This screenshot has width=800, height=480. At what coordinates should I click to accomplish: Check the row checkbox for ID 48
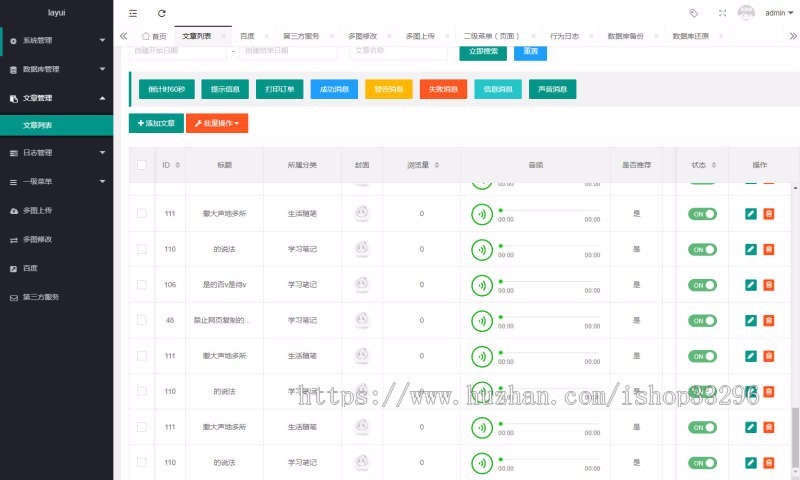(x=142, y=320)
